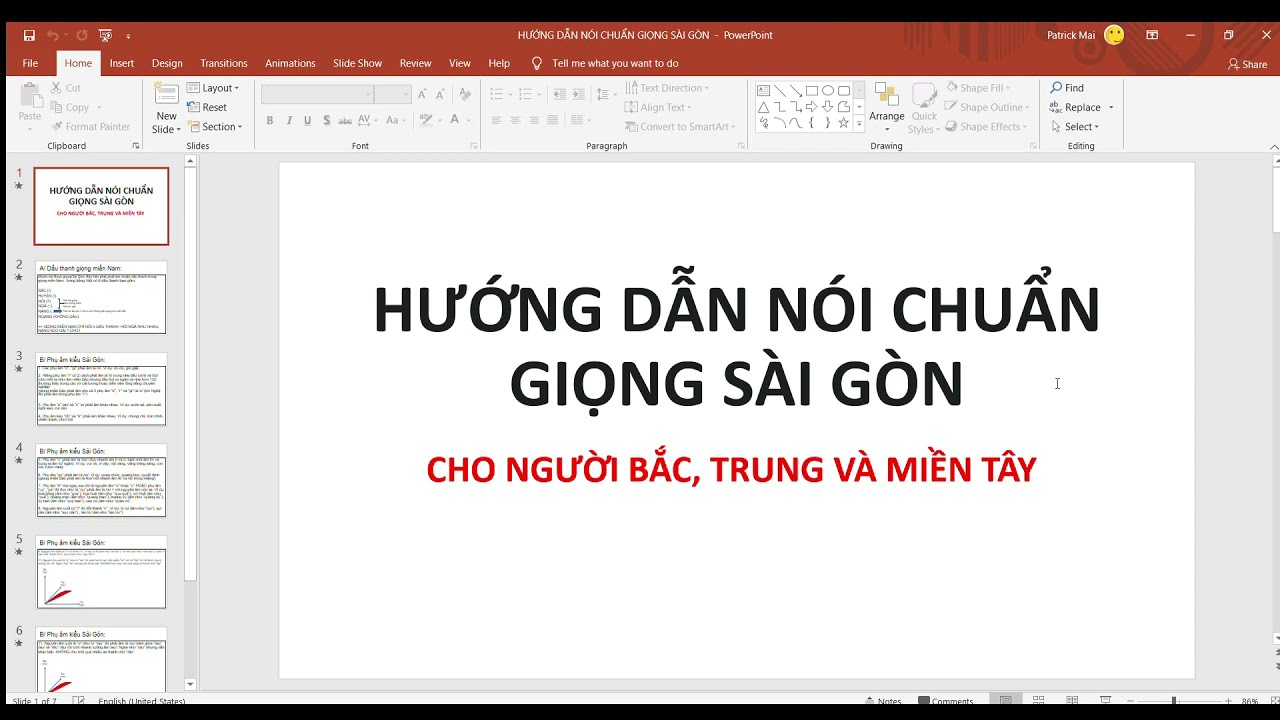Click the Redo/Repeat icon

[82, 35]
